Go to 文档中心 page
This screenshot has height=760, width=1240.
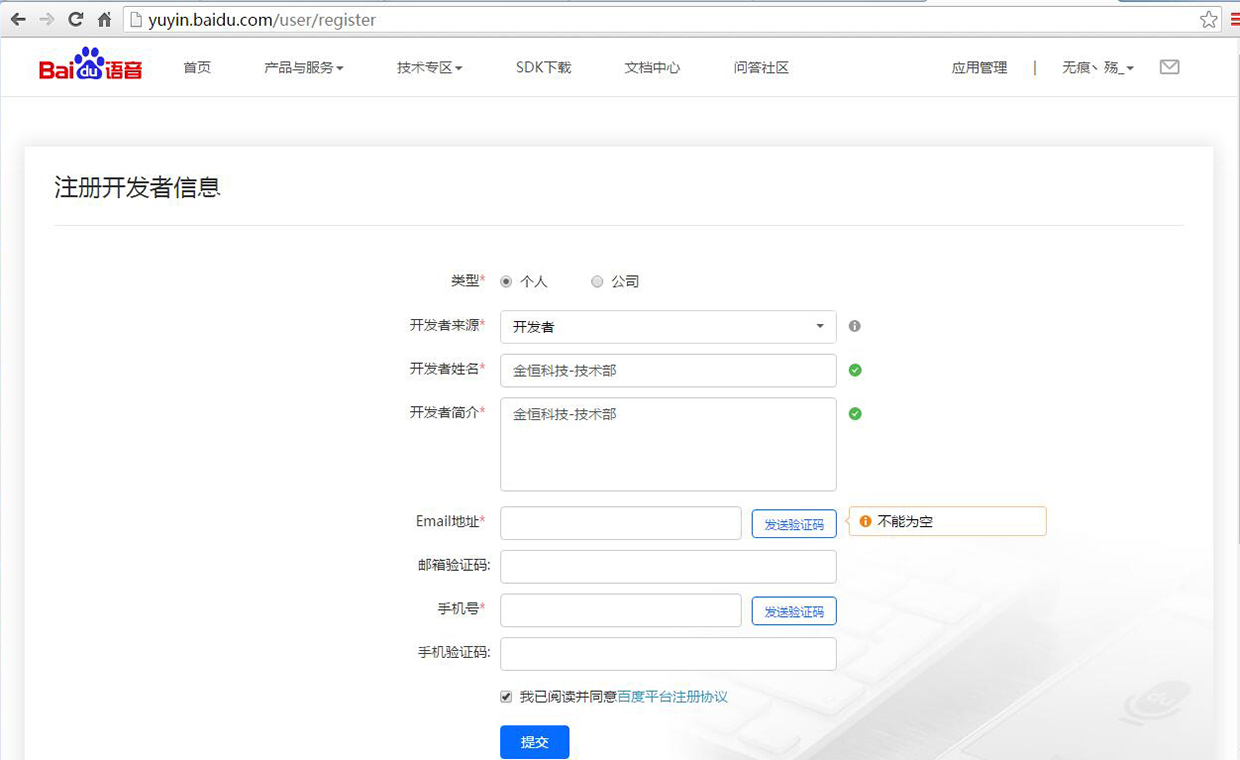(x=652, y=68)
